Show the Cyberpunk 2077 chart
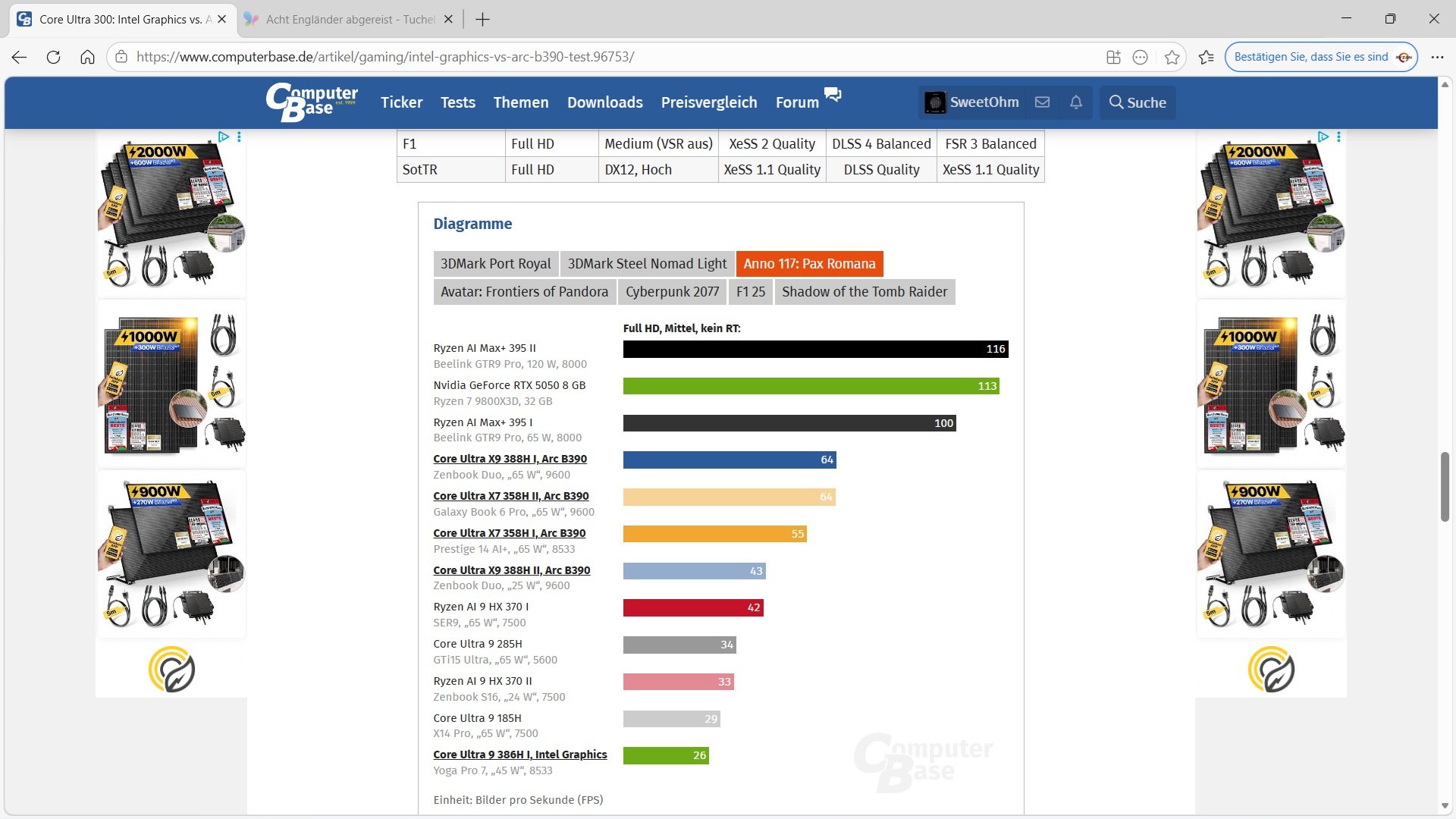Screen dimensions: 1456x819 point(673,292)
